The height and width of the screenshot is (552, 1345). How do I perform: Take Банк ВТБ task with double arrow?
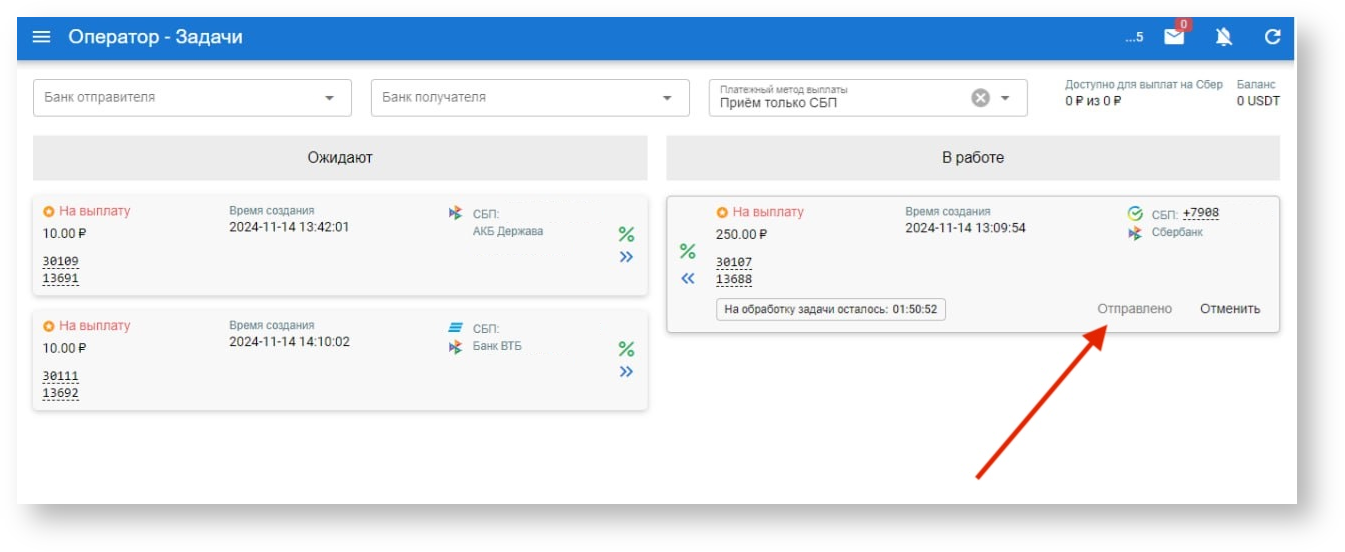pyautogui.click(x=626, y=372)
